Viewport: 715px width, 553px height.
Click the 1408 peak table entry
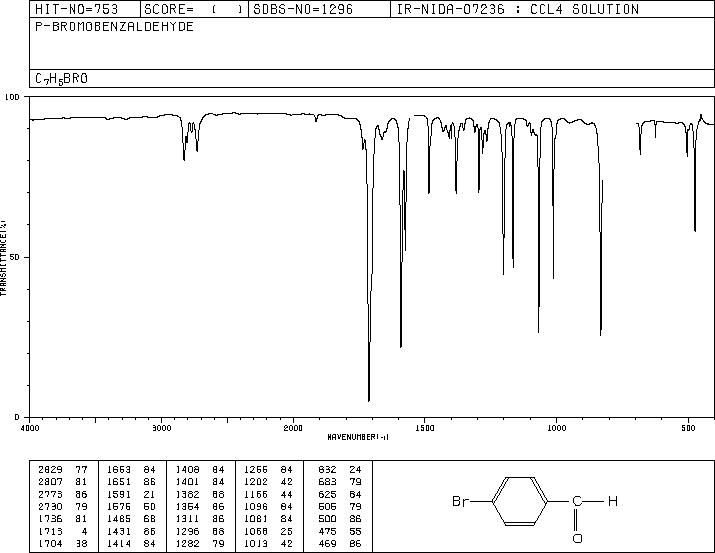point(200,470)
